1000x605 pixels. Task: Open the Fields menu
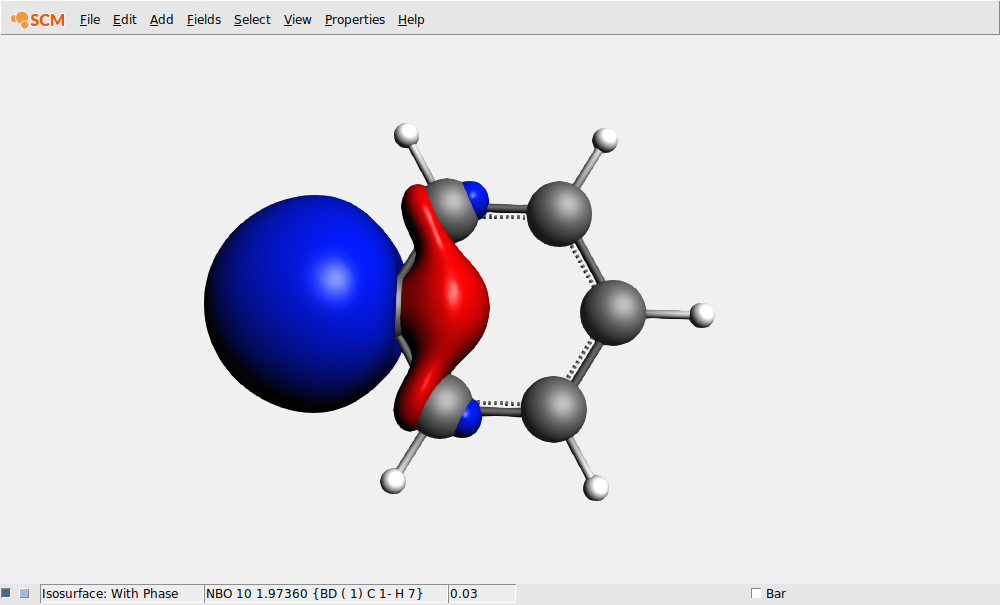click(203, 19)
